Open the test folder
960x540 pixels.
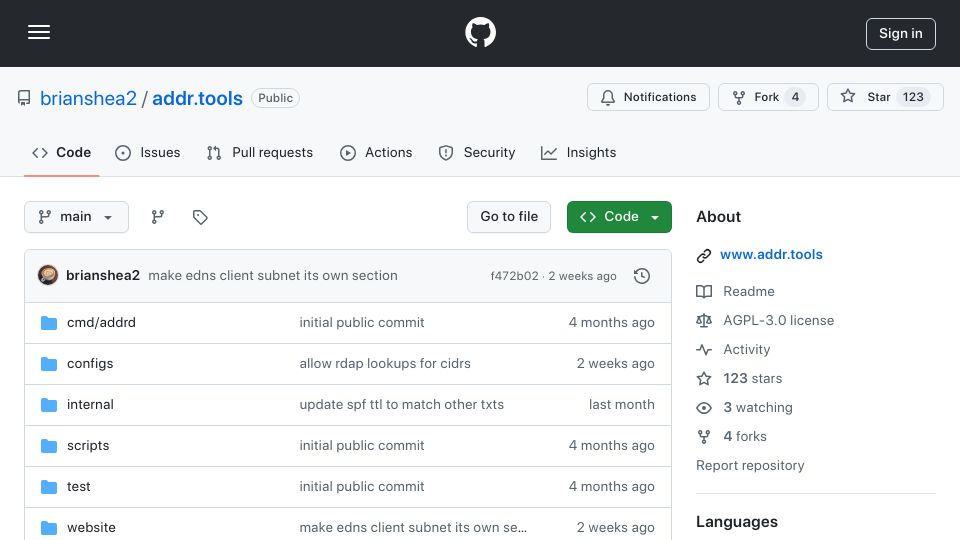(x=78, y=487)
